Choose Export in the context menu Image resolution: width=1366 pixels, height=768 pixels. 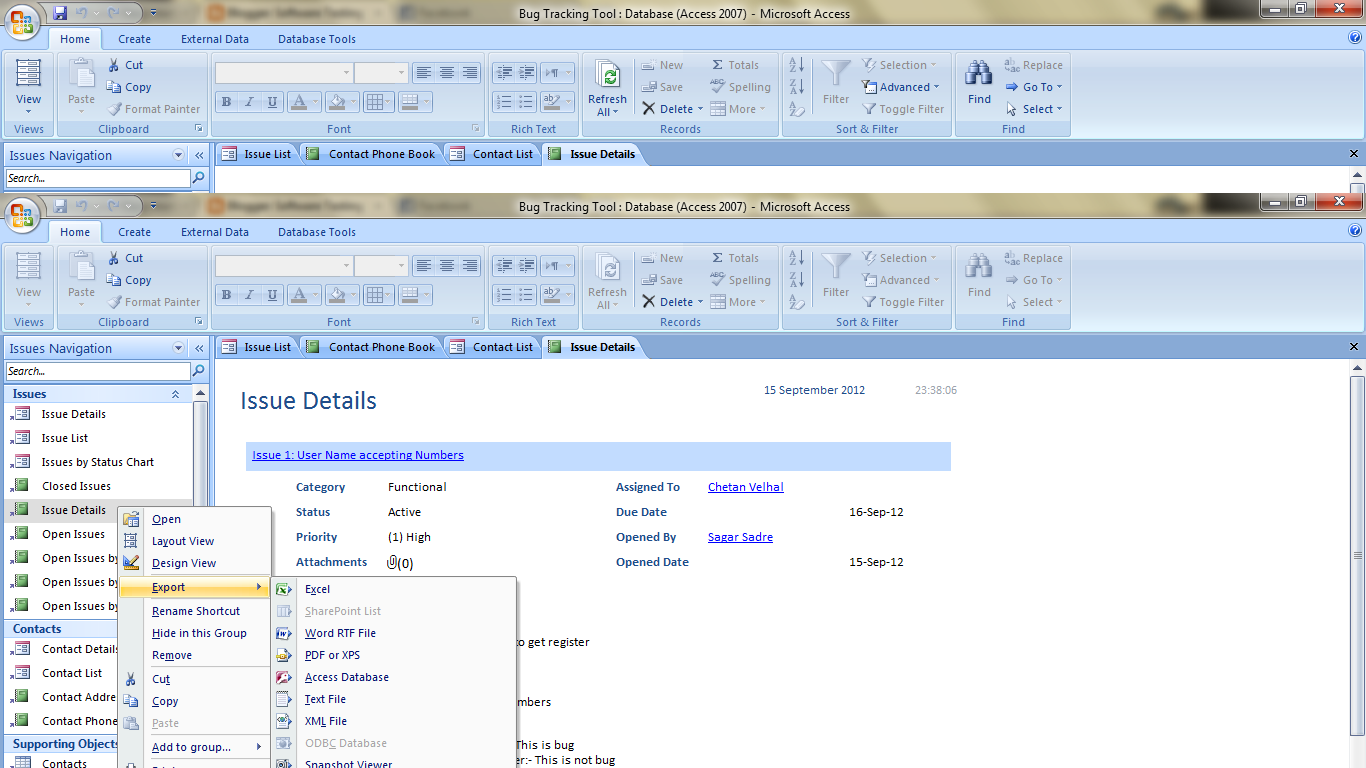click(x=195, y=587)
